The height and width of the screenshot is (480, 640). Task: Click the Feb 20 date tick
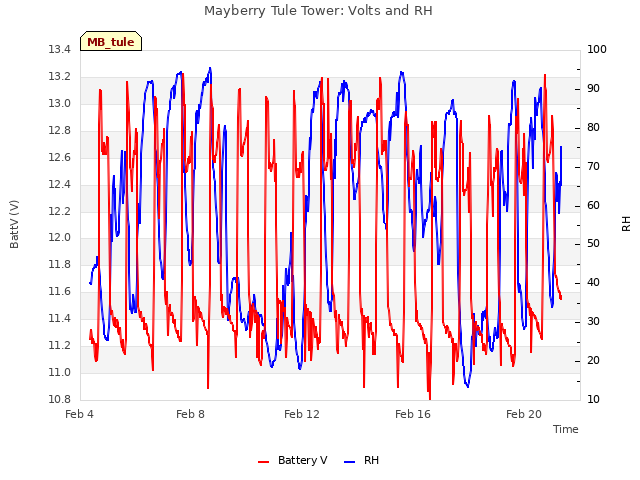point(524,414)
